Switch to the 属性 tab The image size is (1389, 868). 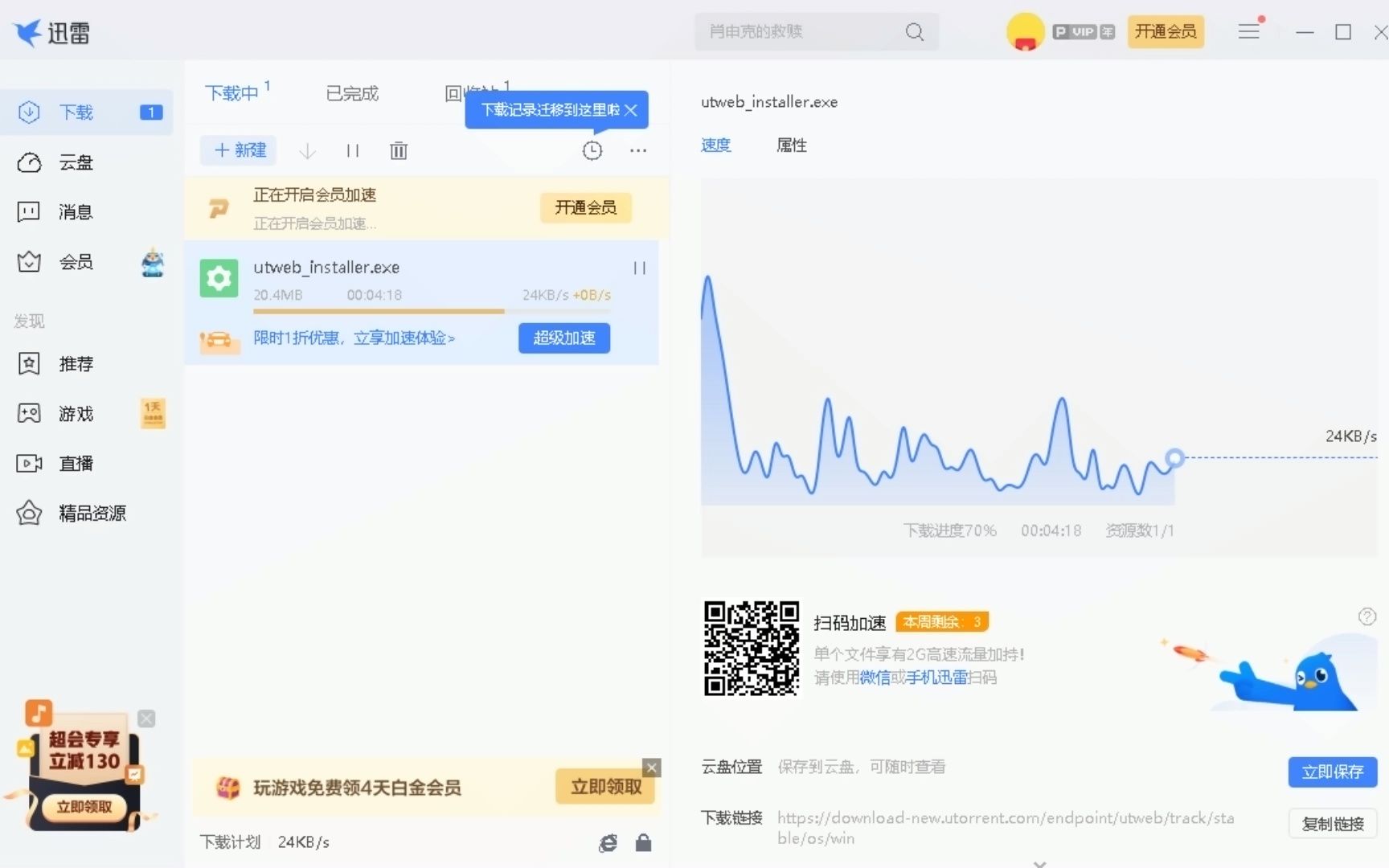click(792, 145)
